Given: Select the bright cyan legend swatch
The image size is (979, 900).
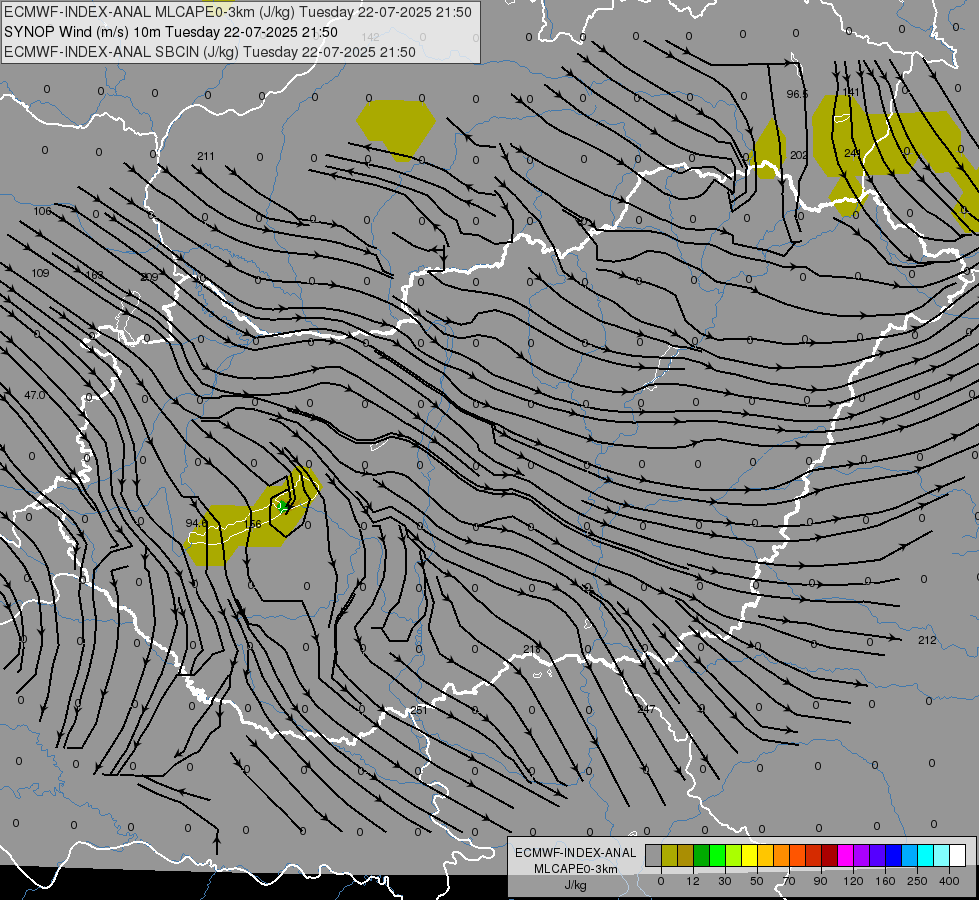Looking at the screenshot, I should coord(926,855).
